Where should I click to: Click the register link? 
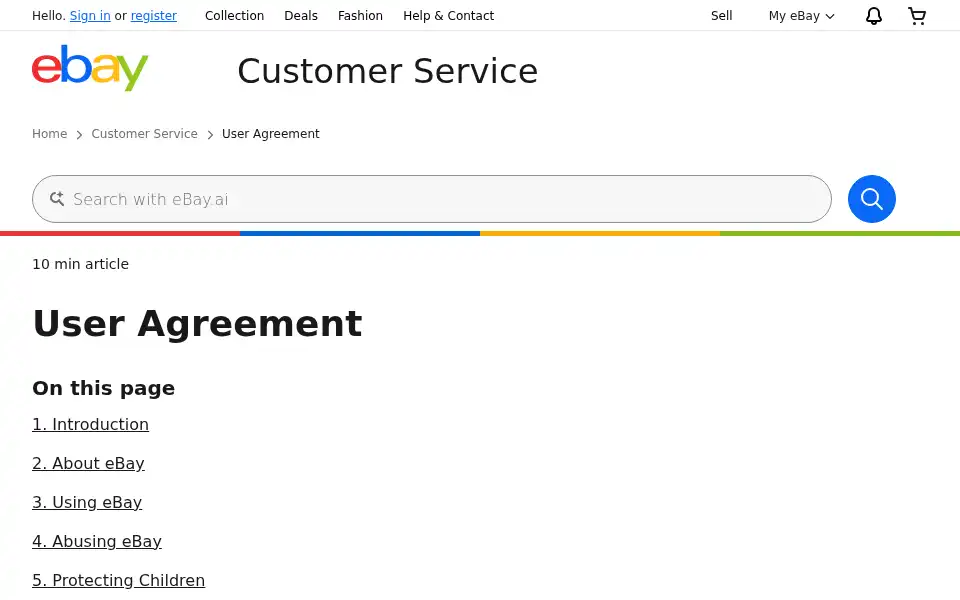154,16
